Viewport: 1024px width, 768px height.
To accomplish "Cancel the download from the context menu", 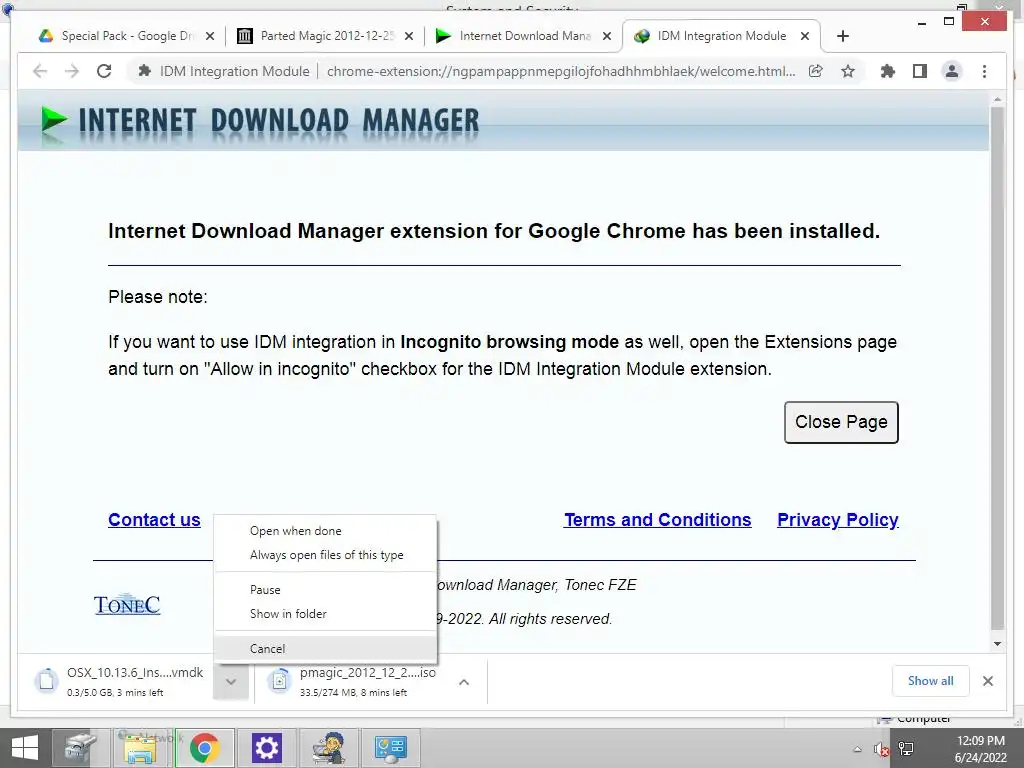I will (325, 648).
